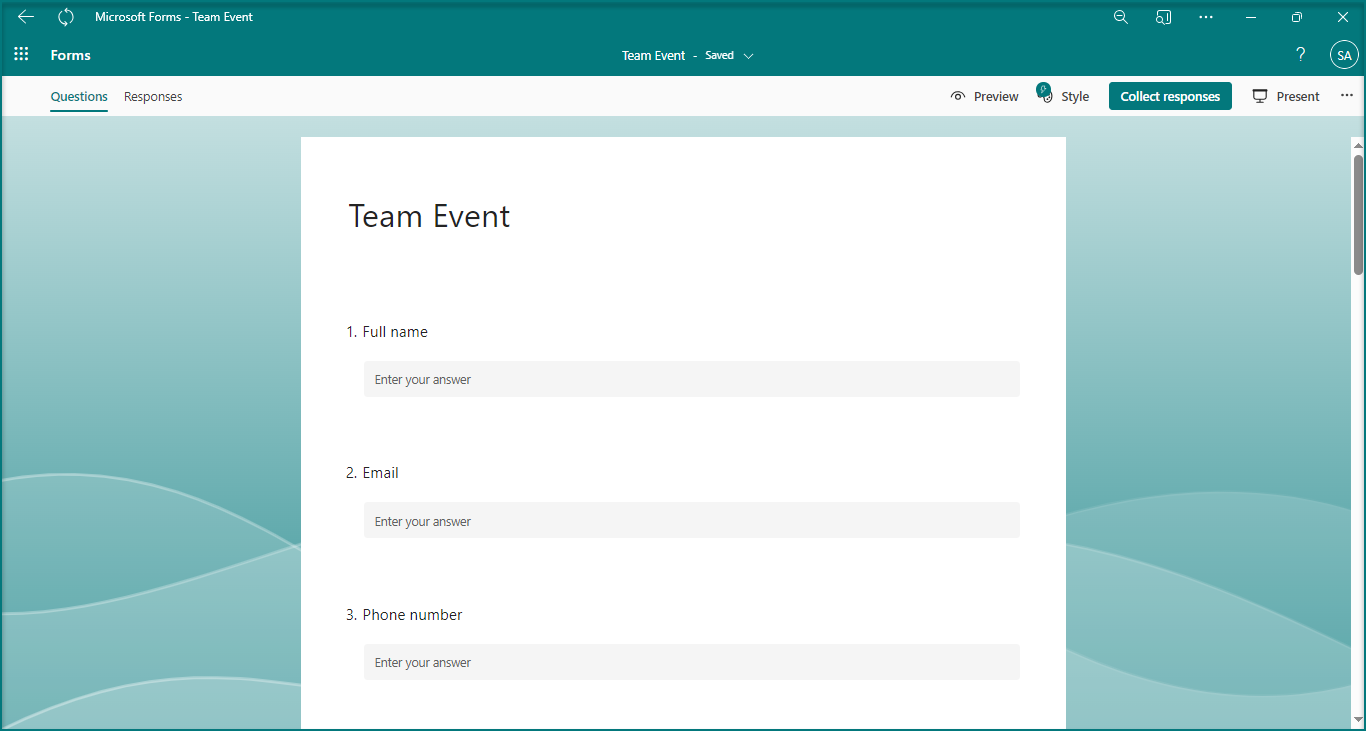Open the title bar three-dot menu

(1206, 17)
